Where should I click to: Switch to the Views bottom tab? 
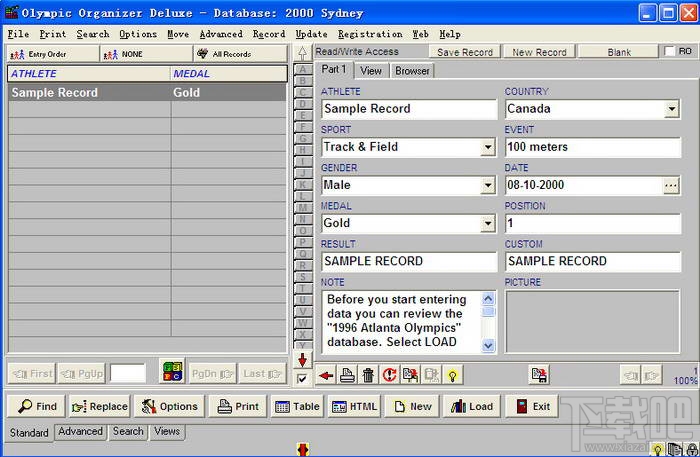tap(167, 432)
